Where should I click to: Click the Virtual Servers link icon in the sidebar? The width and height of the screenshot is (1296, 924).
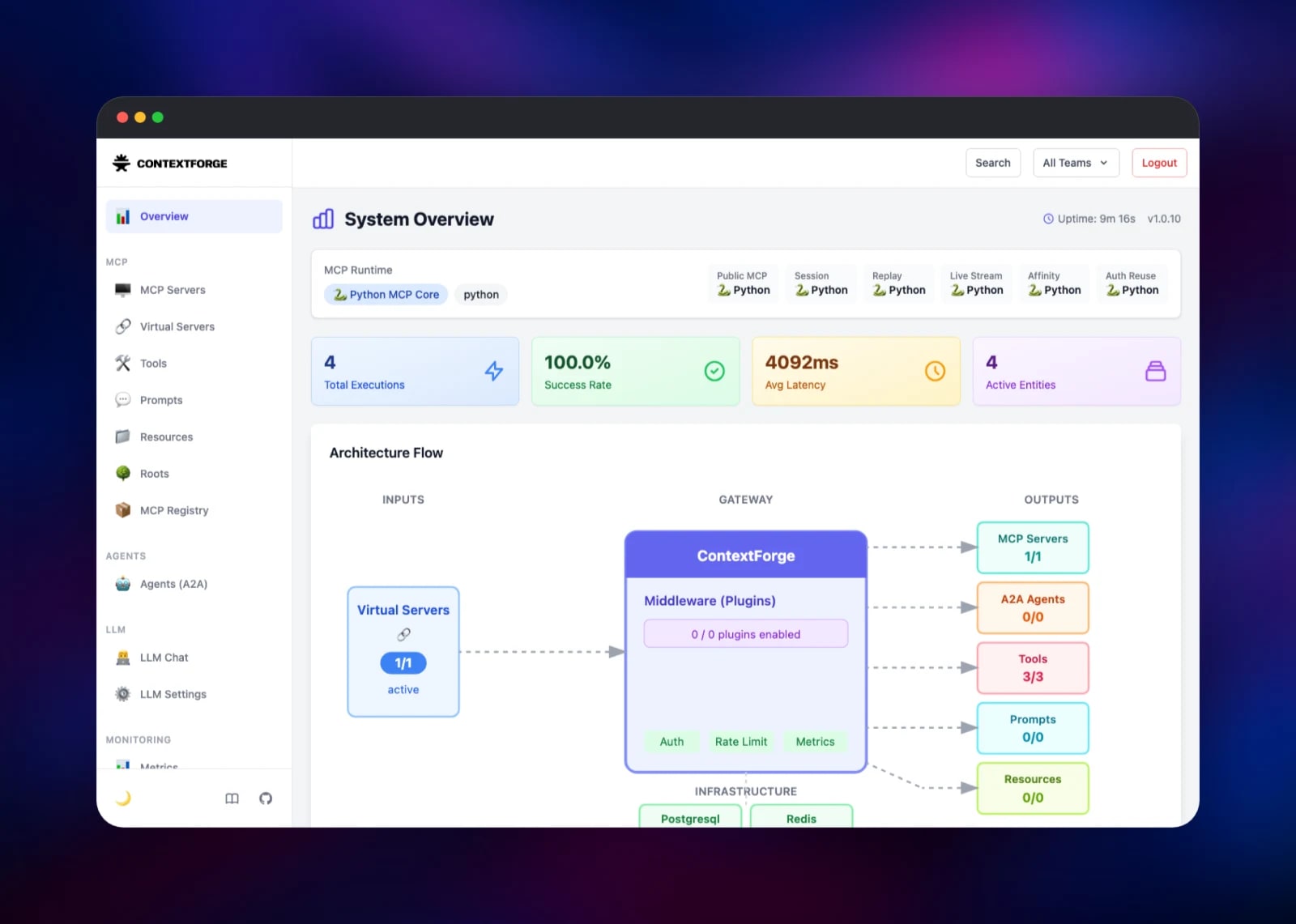click(123, 326)
